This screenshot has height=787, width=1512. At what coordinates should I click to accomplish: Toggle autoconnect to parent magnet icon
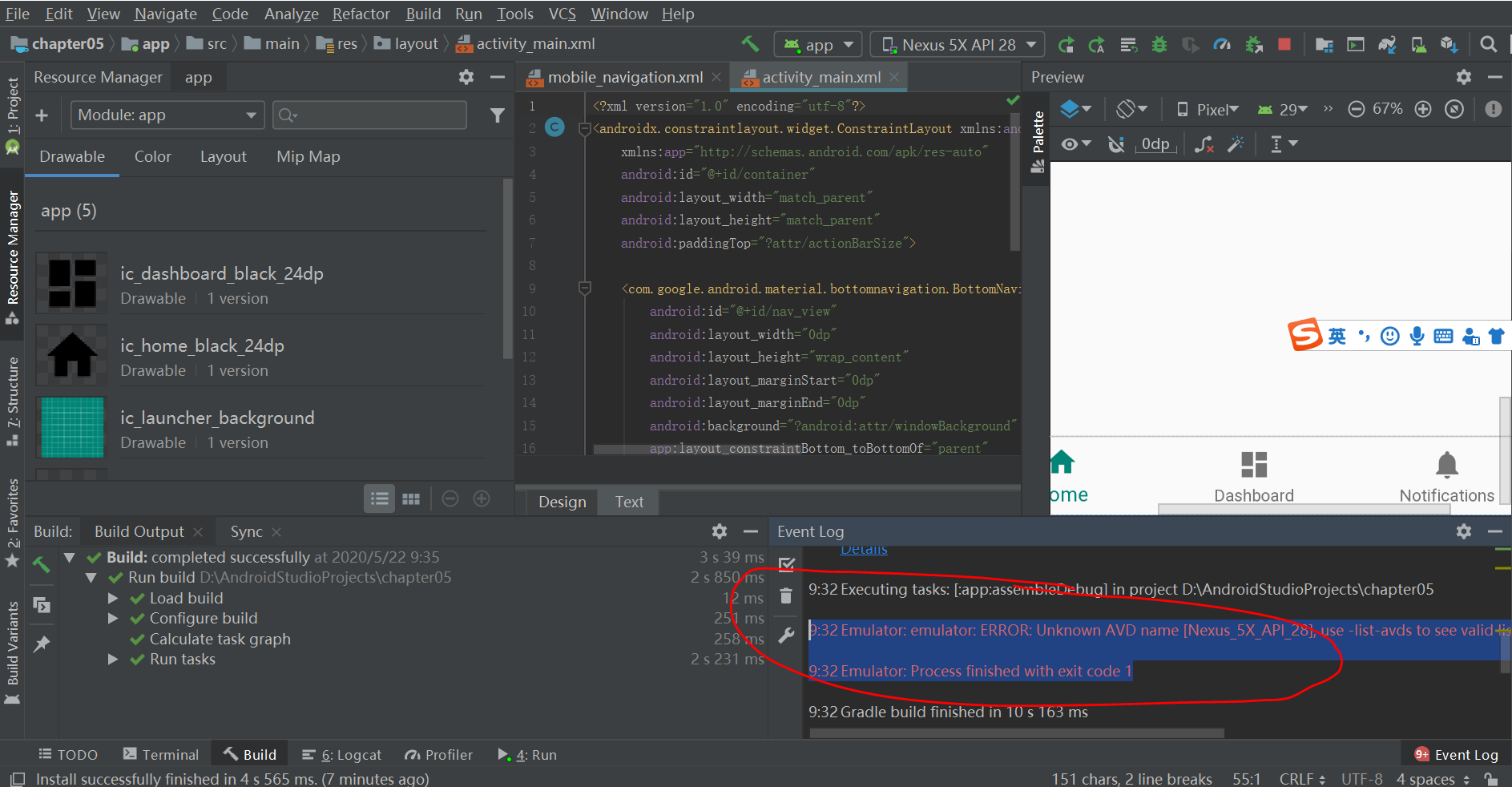point(1116,144)
